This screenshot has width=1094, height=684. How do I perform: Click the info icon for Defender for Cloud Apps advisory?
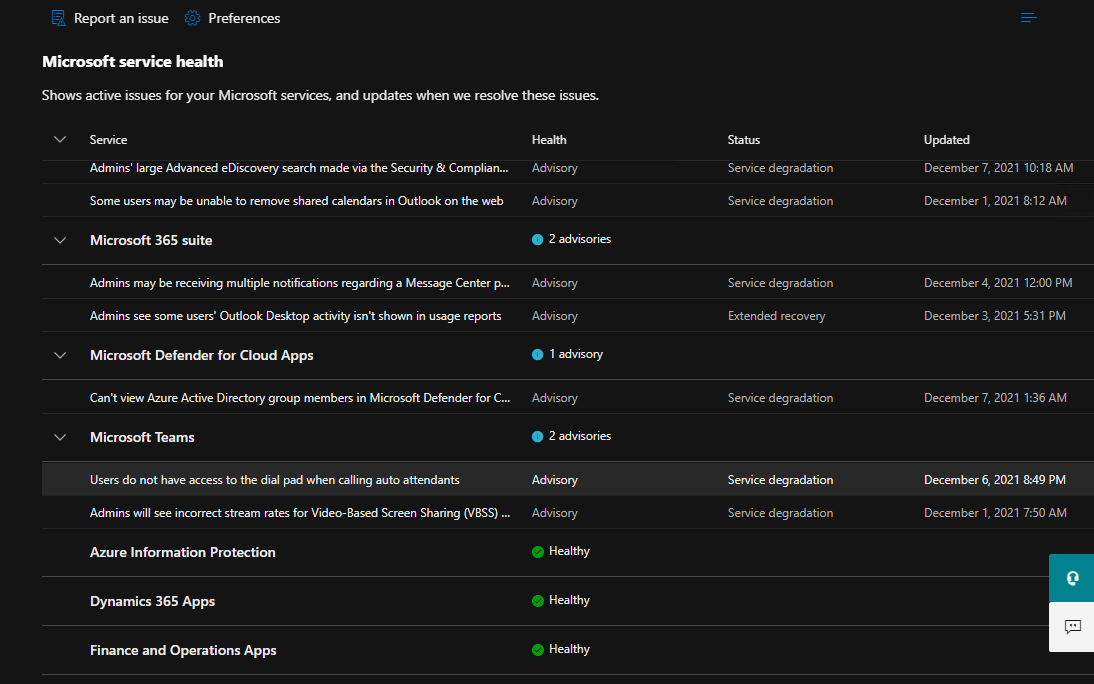538,355
